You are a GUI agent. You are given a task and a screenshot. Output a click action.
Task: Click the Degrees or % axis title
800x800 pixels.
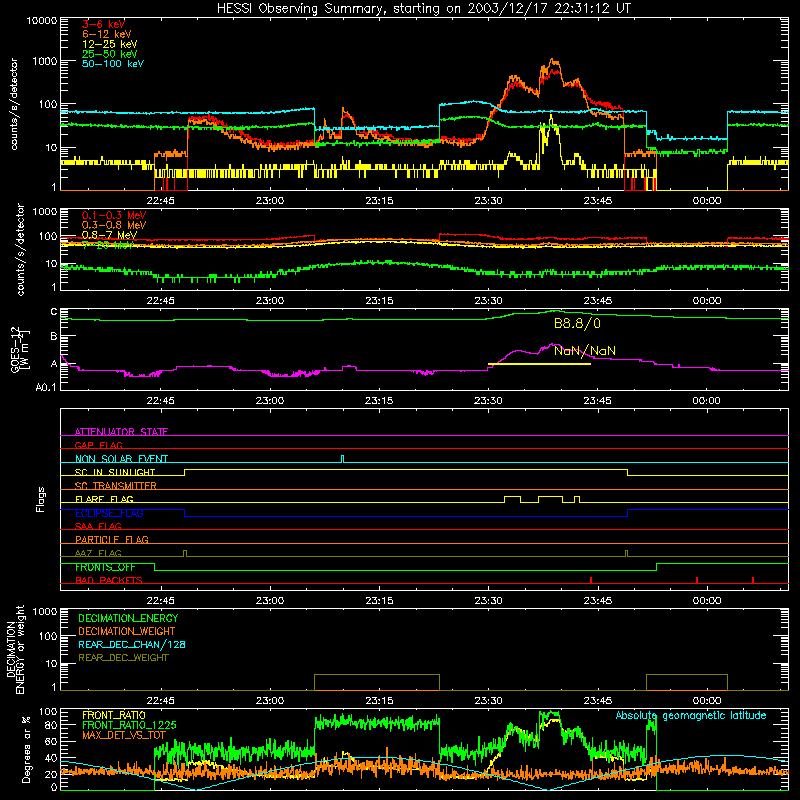point(26,749)
